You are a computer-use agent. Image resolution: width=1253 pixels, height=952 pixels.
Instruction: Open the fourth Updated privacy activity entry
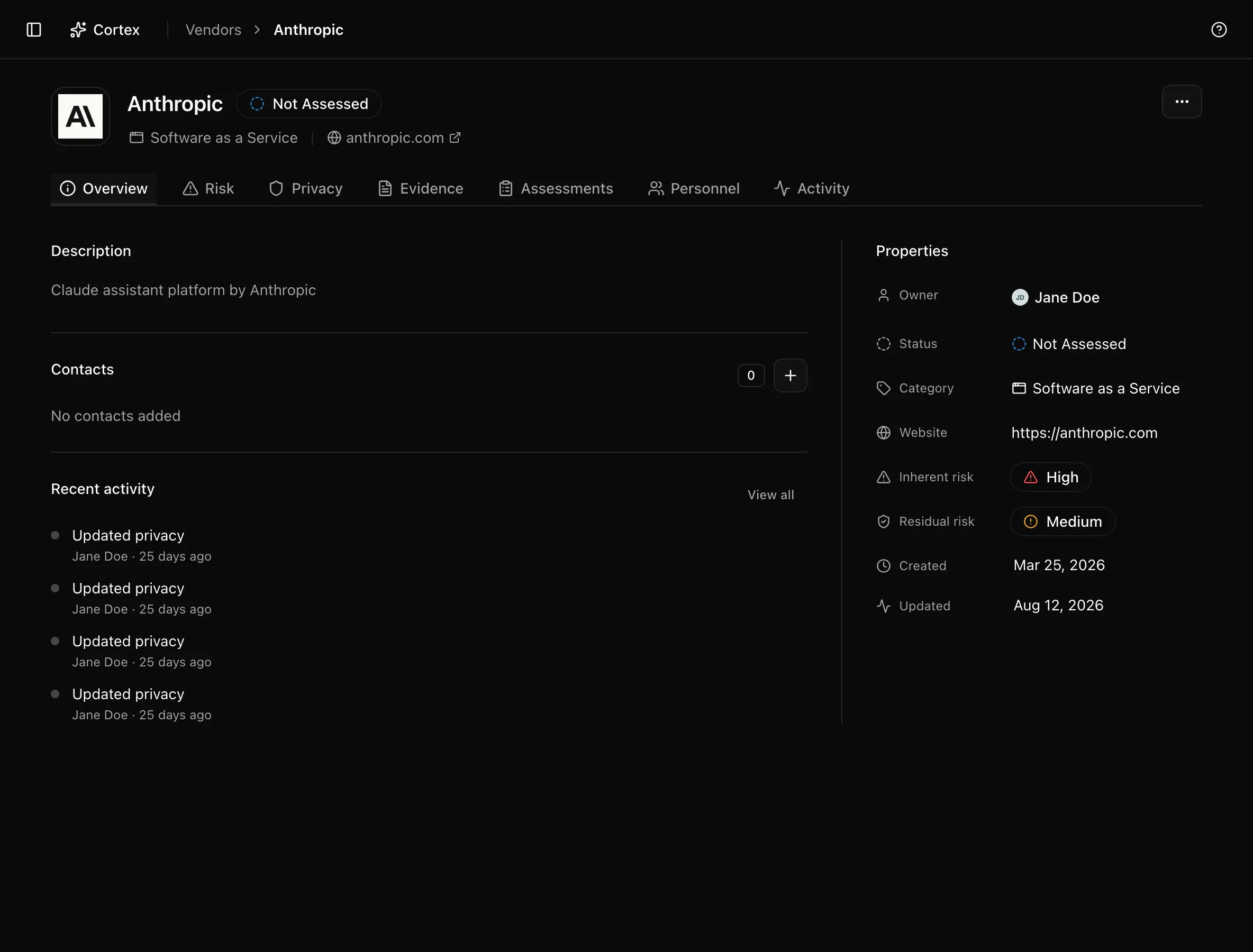pos(128,694)
